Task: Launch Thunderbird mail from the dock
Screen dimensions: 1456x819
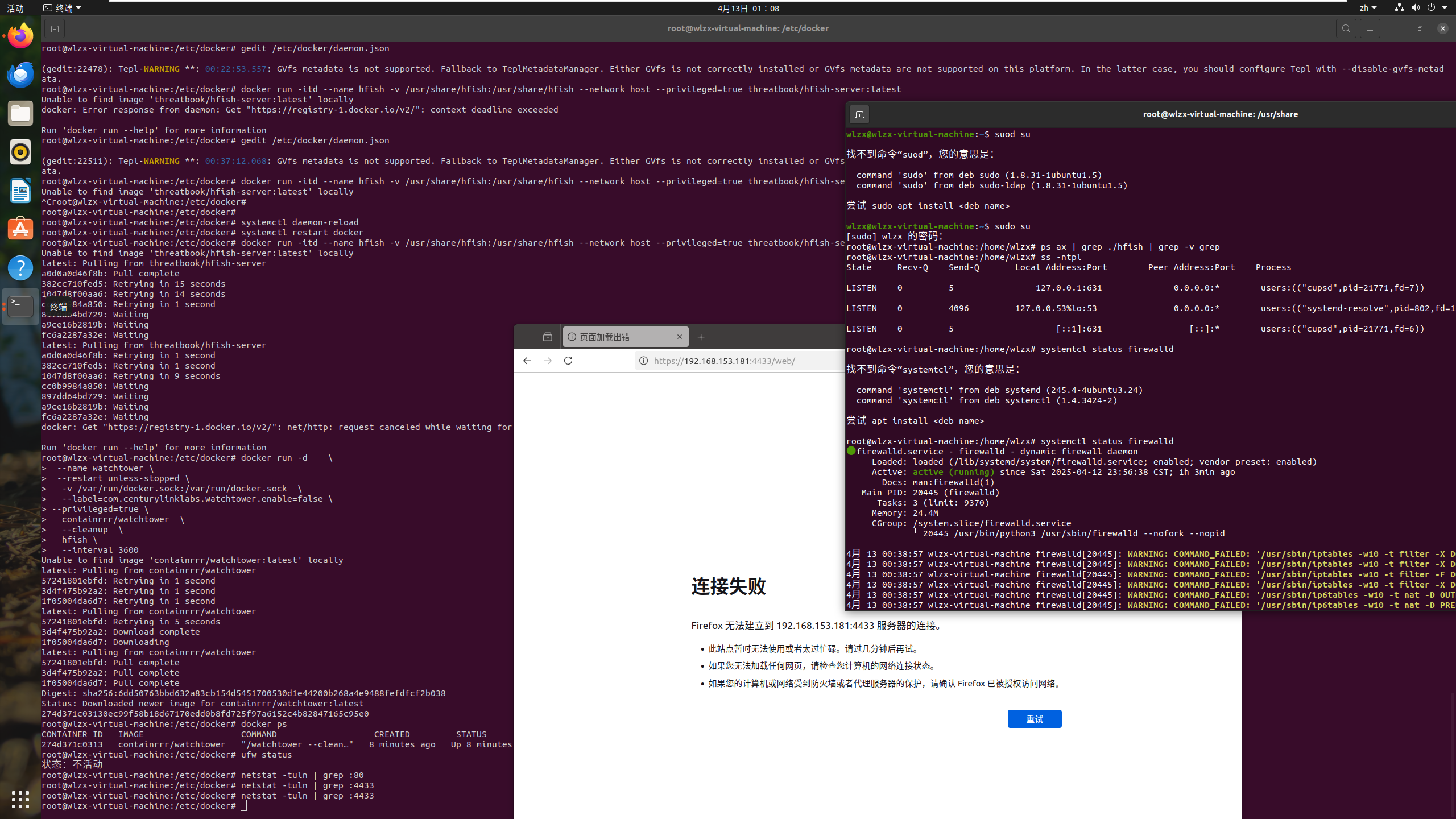Action: (20, 75)
